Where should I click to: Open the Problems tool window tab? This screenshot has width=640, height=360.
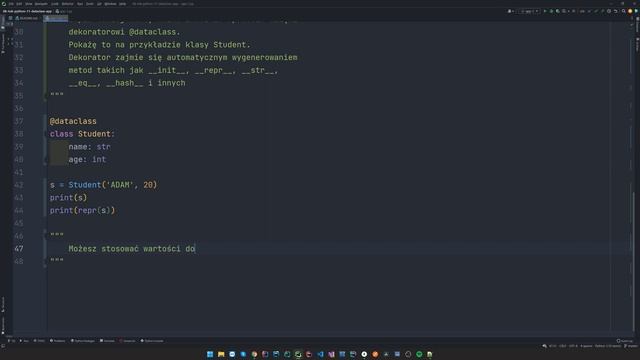(x=57, y=341)
